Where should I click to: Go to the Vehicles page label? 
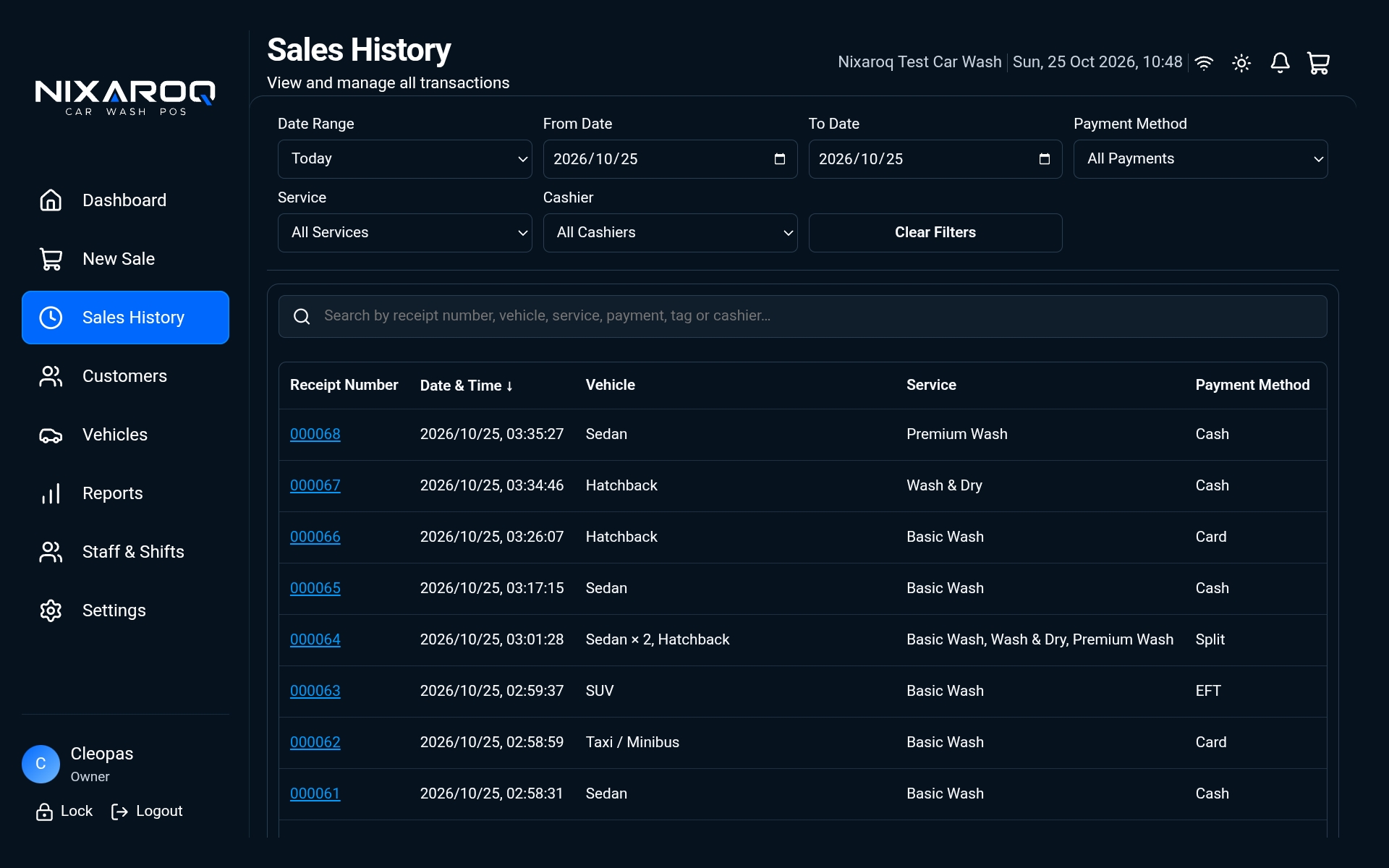pos(115,435)
